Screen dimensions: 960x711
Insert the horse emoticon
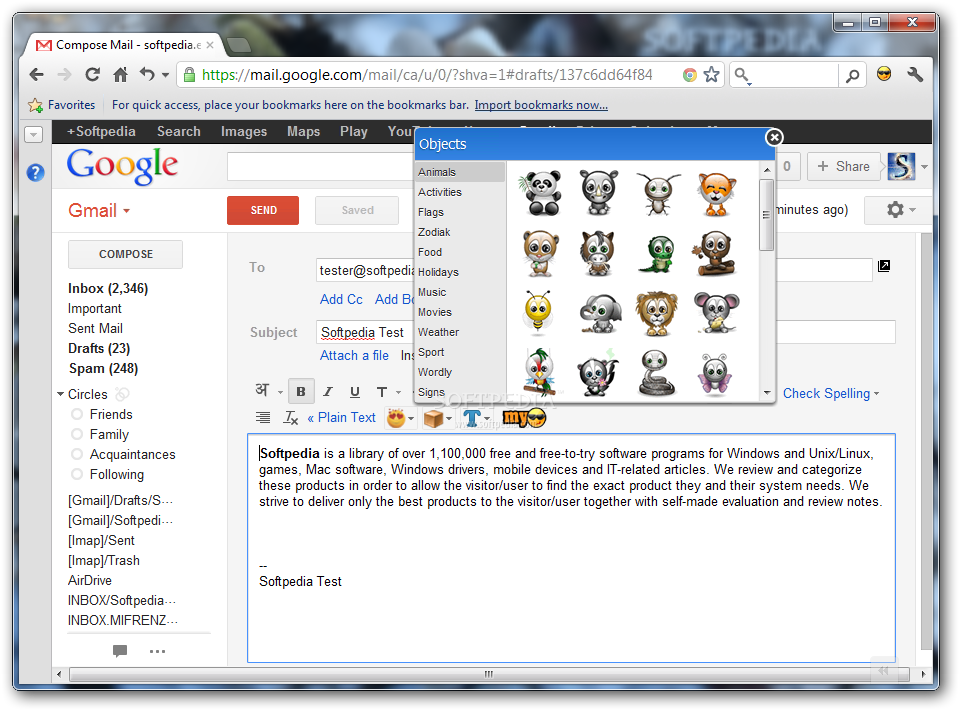tap(598, 254)
